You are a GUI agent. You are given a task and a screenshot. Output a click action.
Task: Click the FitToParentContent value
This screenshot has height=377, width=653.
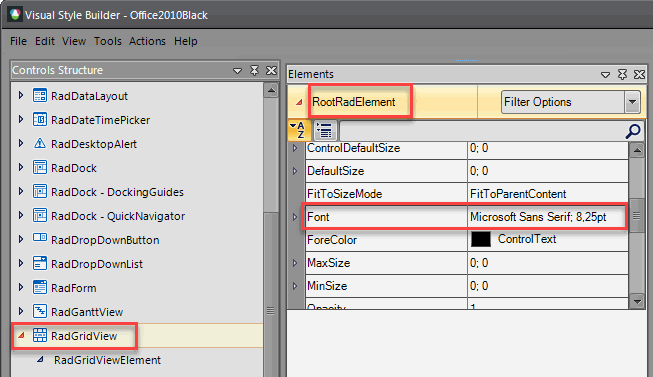coord(518,194)
